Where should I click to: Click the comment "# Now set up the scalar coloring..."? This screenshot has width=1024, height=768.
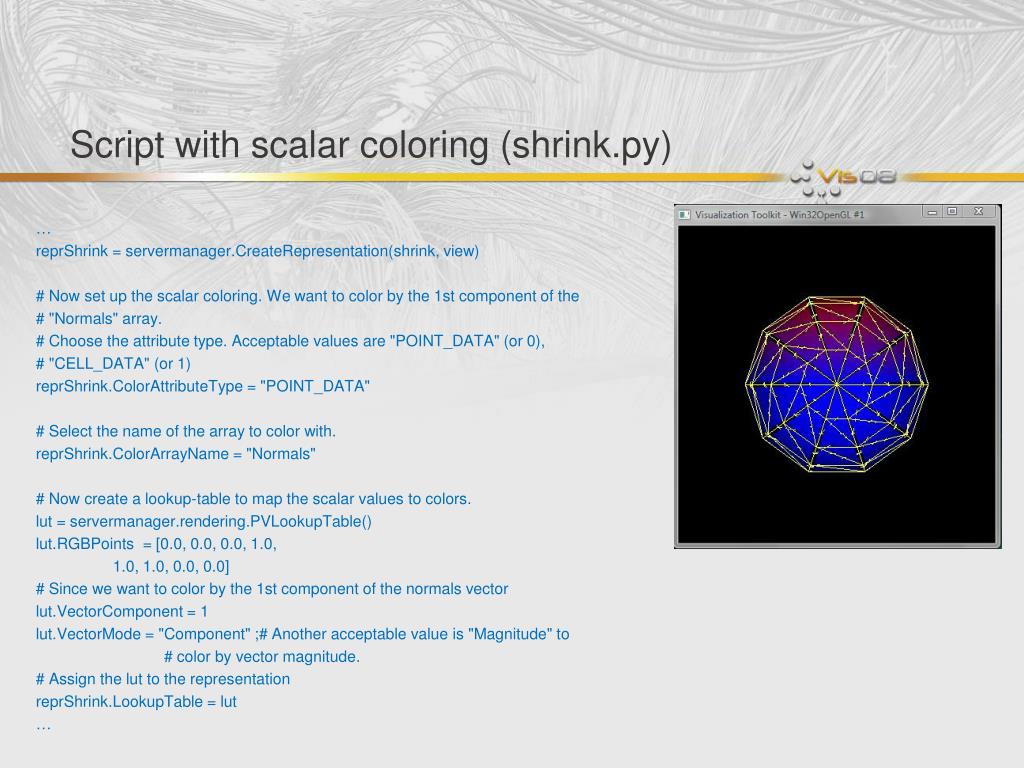308,296
